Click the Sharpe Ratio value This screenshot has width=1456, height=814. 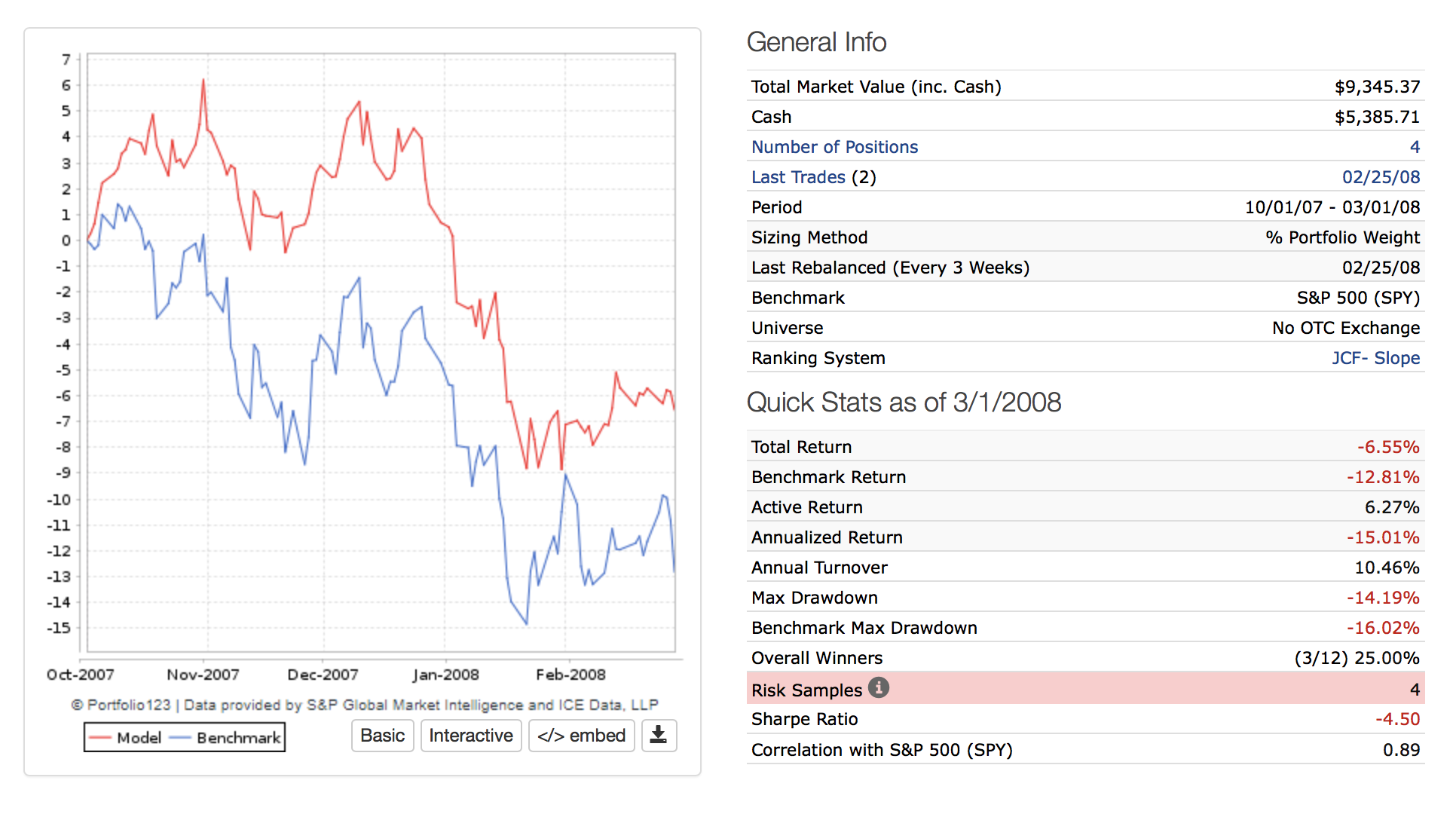coord(1396,719)
